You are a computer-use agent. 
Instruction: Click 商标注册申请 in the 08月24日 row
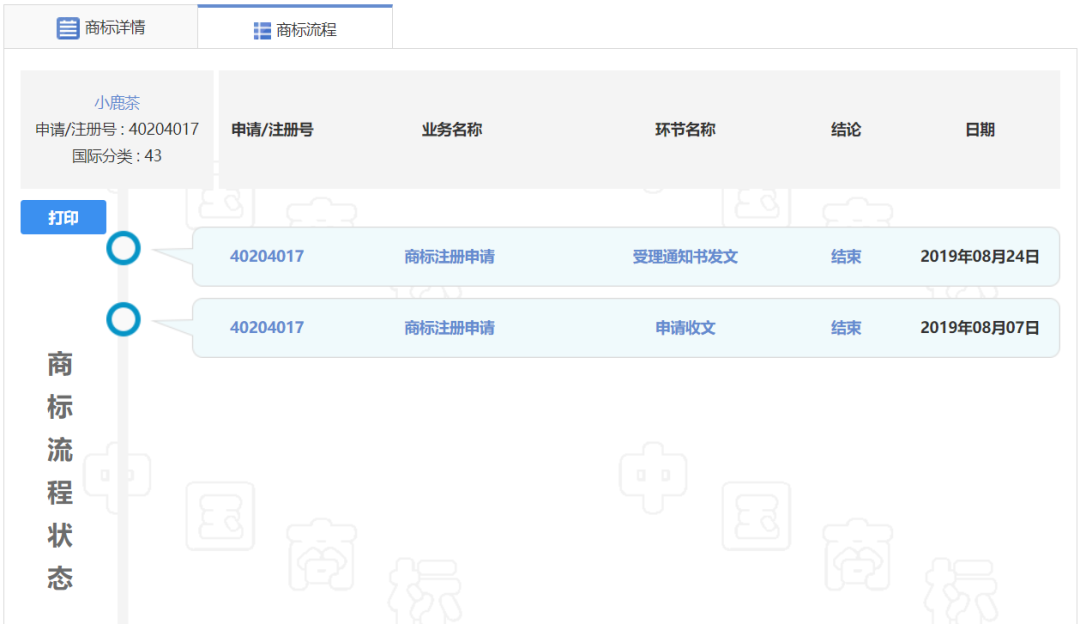pos(449,257)
